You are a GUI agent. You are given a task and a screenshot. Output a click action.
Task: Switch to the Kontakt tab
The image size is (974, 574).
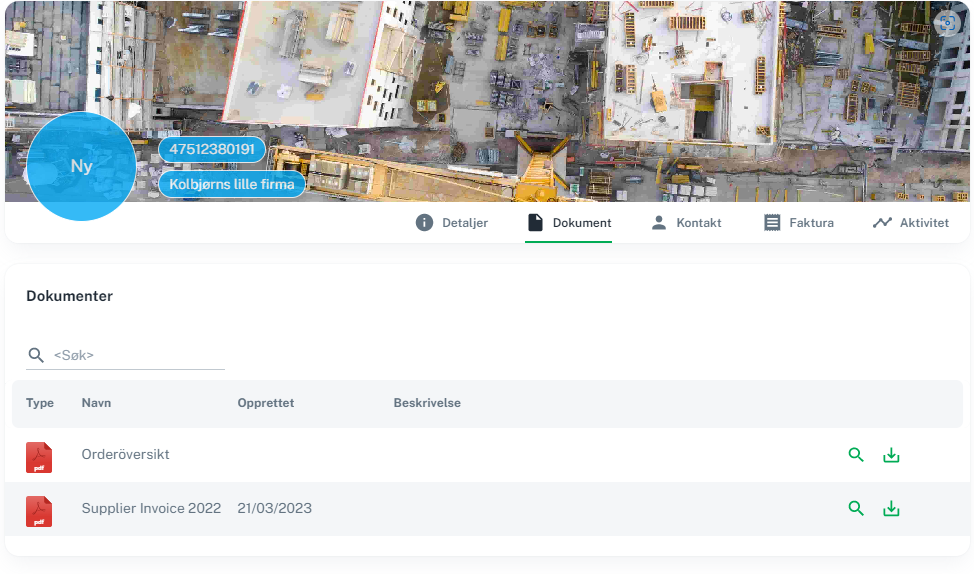(686, 222)
